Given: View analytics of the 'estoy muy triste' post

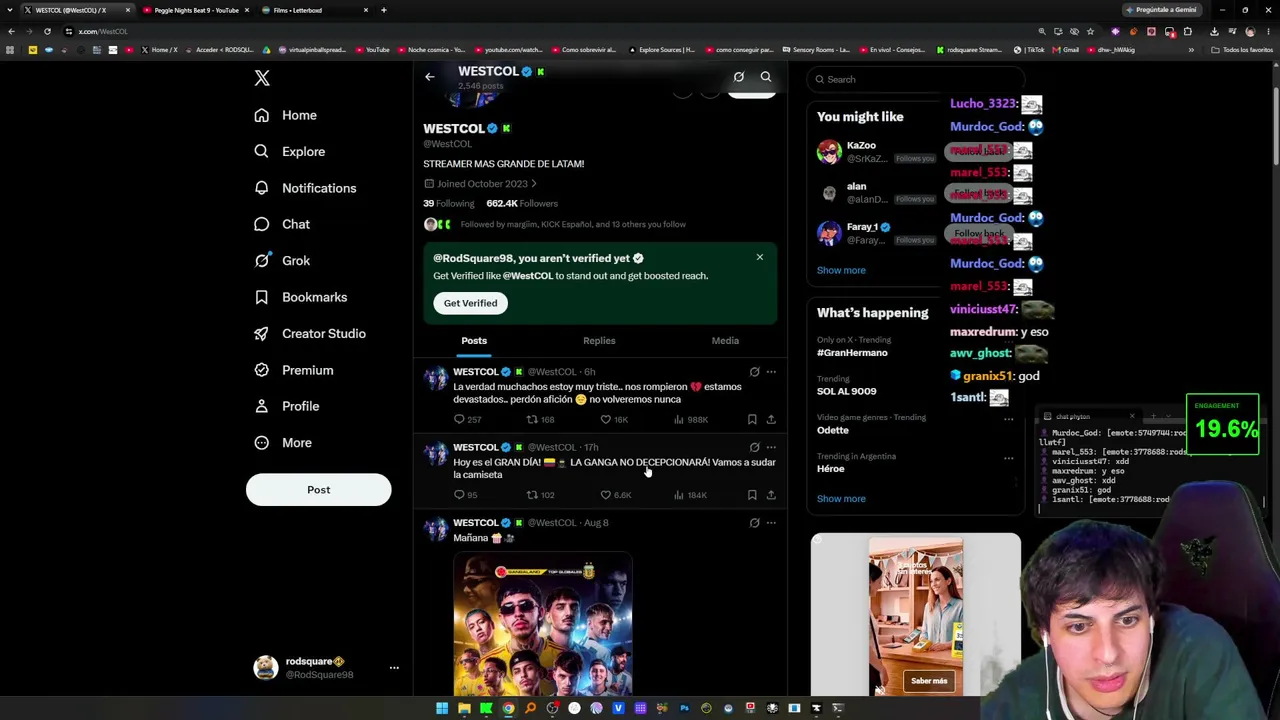Looking at the screenshot, I should [x=679, y=419].
